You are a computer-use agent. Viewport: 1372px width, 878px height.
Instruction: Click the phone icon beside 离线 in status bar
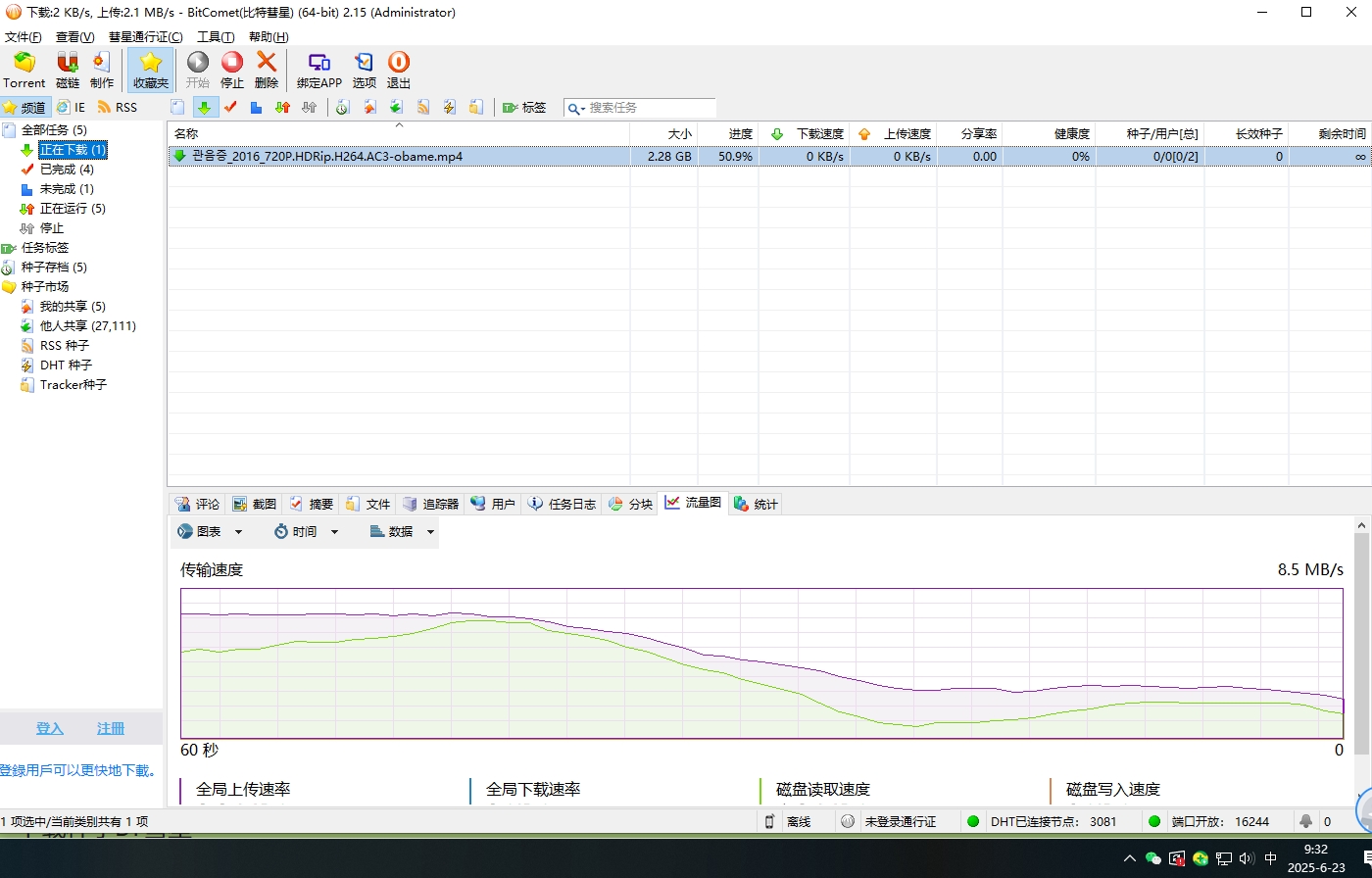pos(770,821)
